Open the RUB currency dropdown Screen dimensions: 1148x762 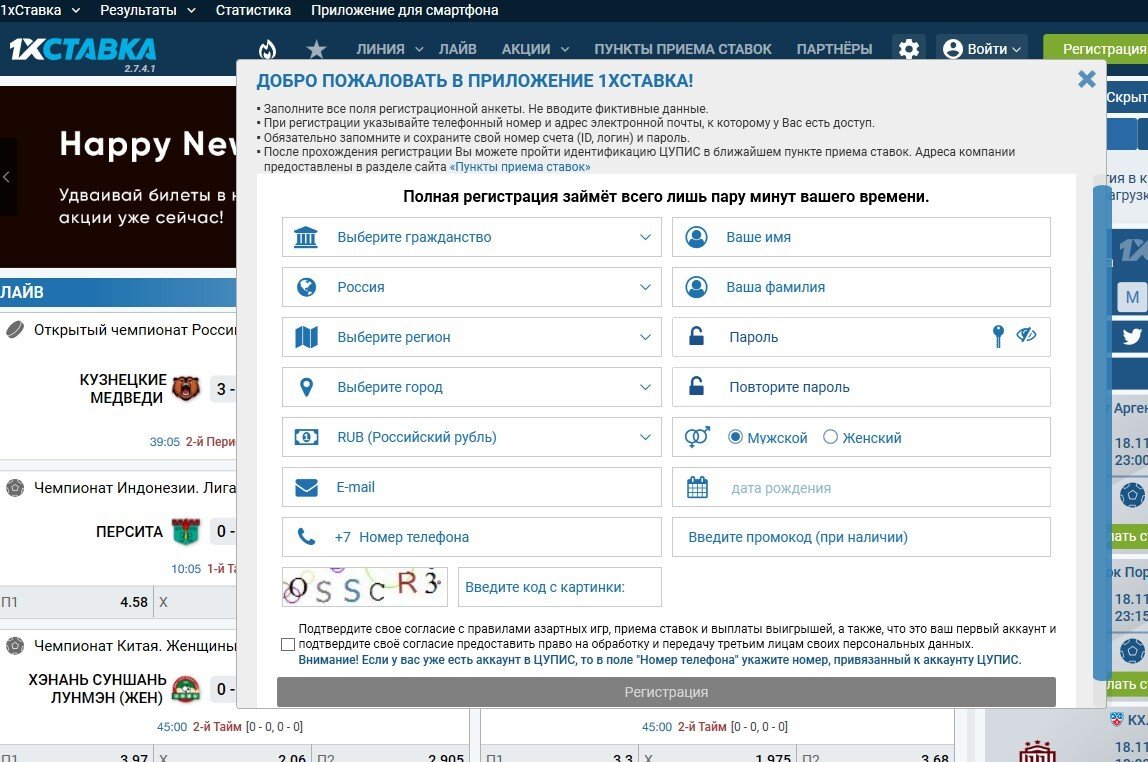pos(471,437)
